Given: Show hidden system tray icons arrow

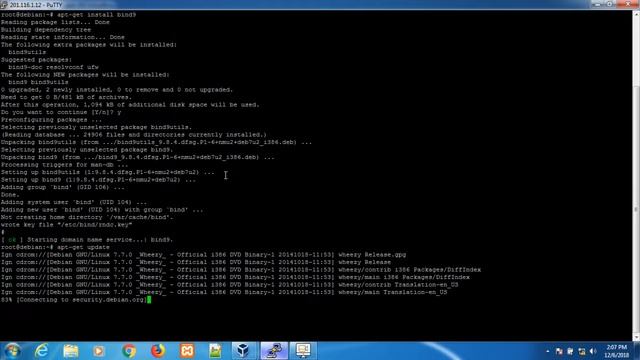Looking at the screenshot, I should [x=548, y=351].
